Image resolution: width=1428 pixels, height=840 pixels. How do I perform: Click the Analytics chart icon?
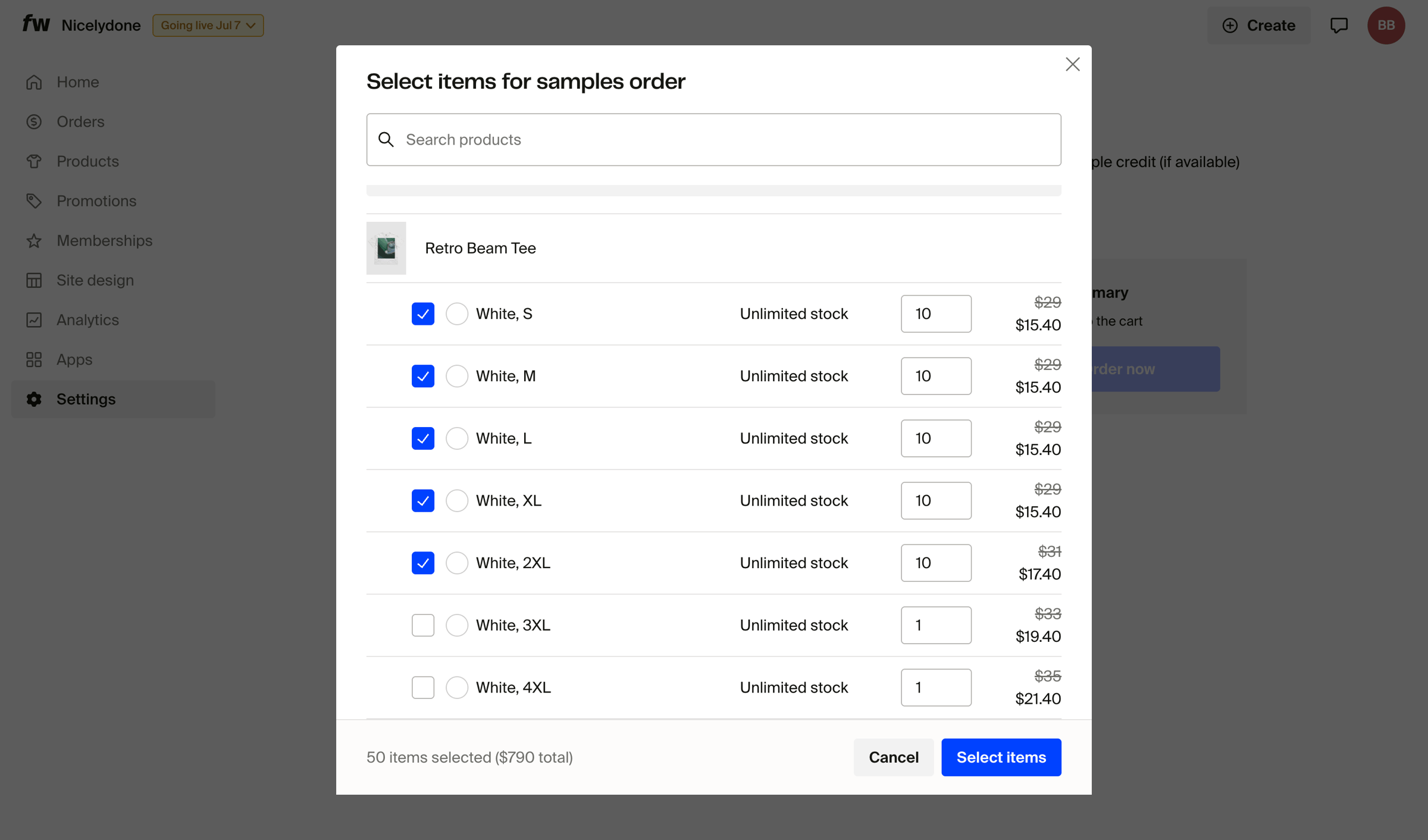click(34, 320)
